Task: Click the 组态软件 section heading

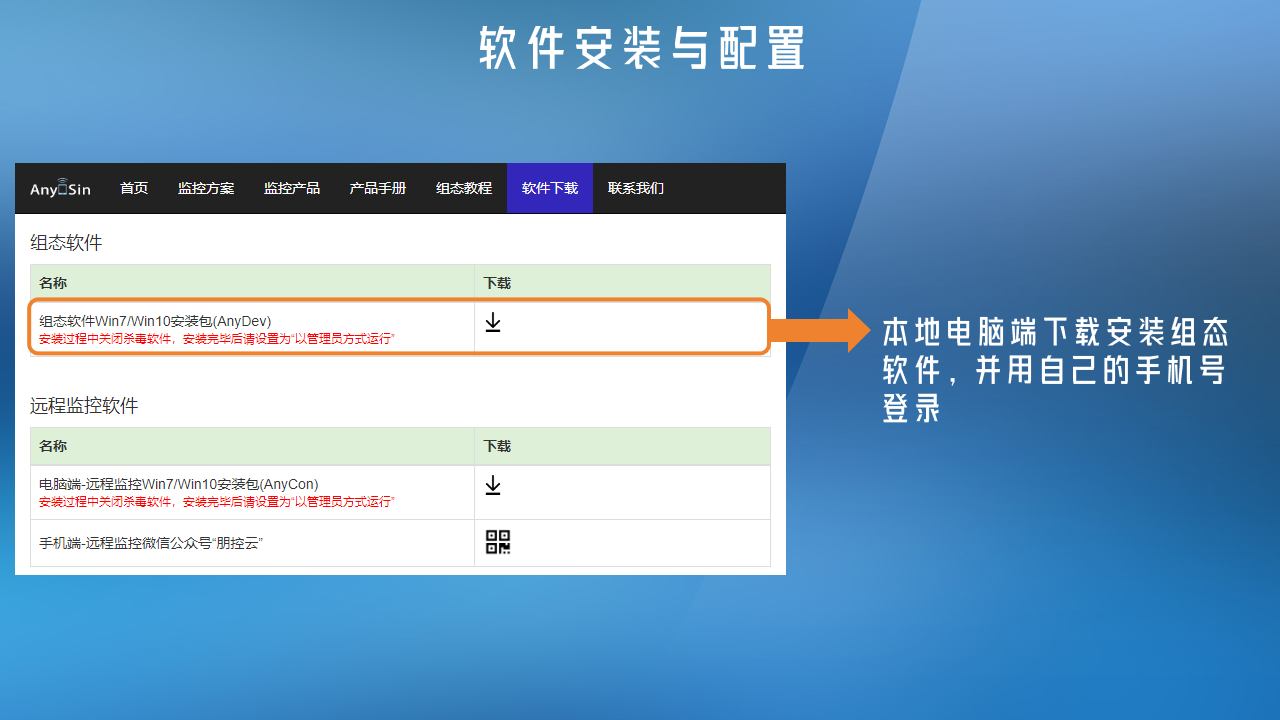Action: pyautogui.click(x=66, y=243)
